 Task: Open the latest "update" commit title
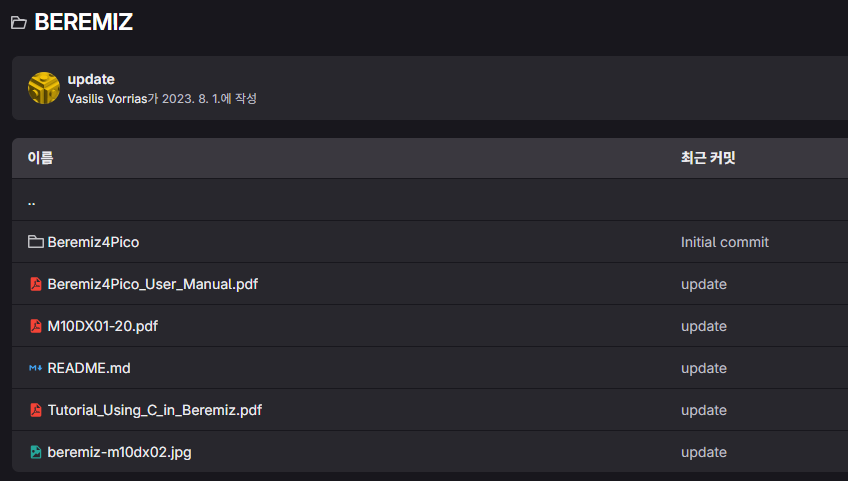click(x=91, y=79)
